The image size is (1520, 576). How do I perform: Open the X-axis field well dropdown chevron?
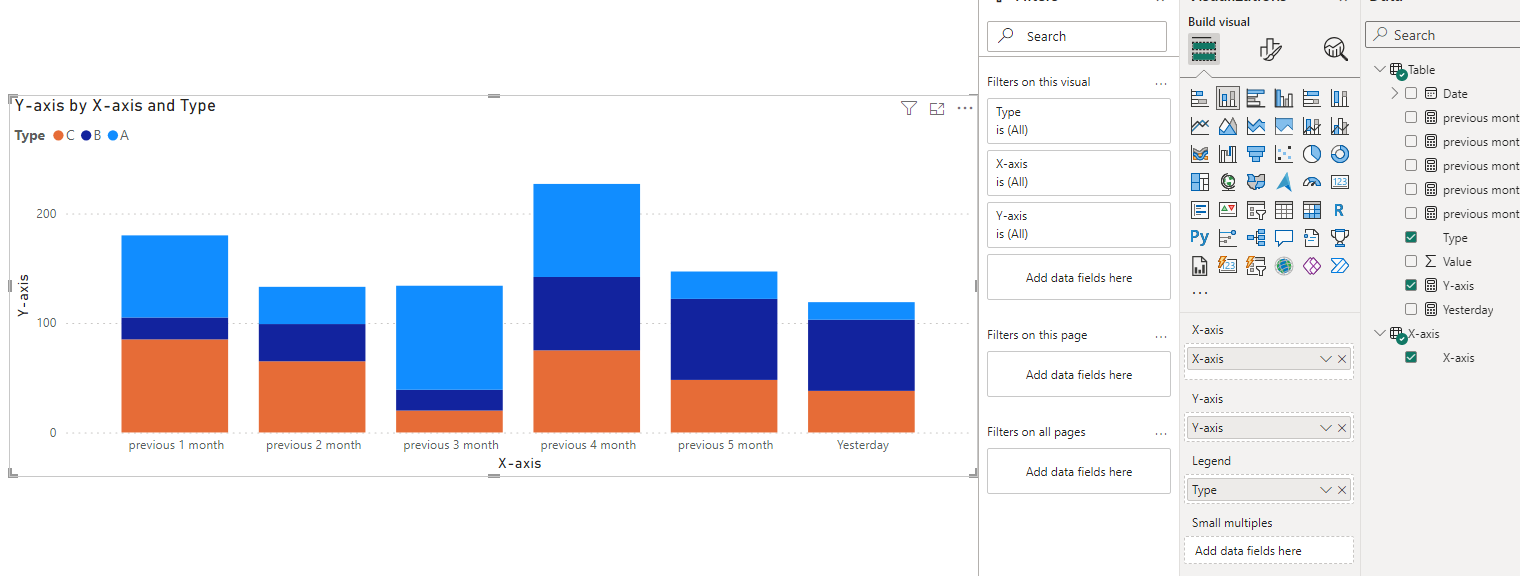tap(1326, 359)
